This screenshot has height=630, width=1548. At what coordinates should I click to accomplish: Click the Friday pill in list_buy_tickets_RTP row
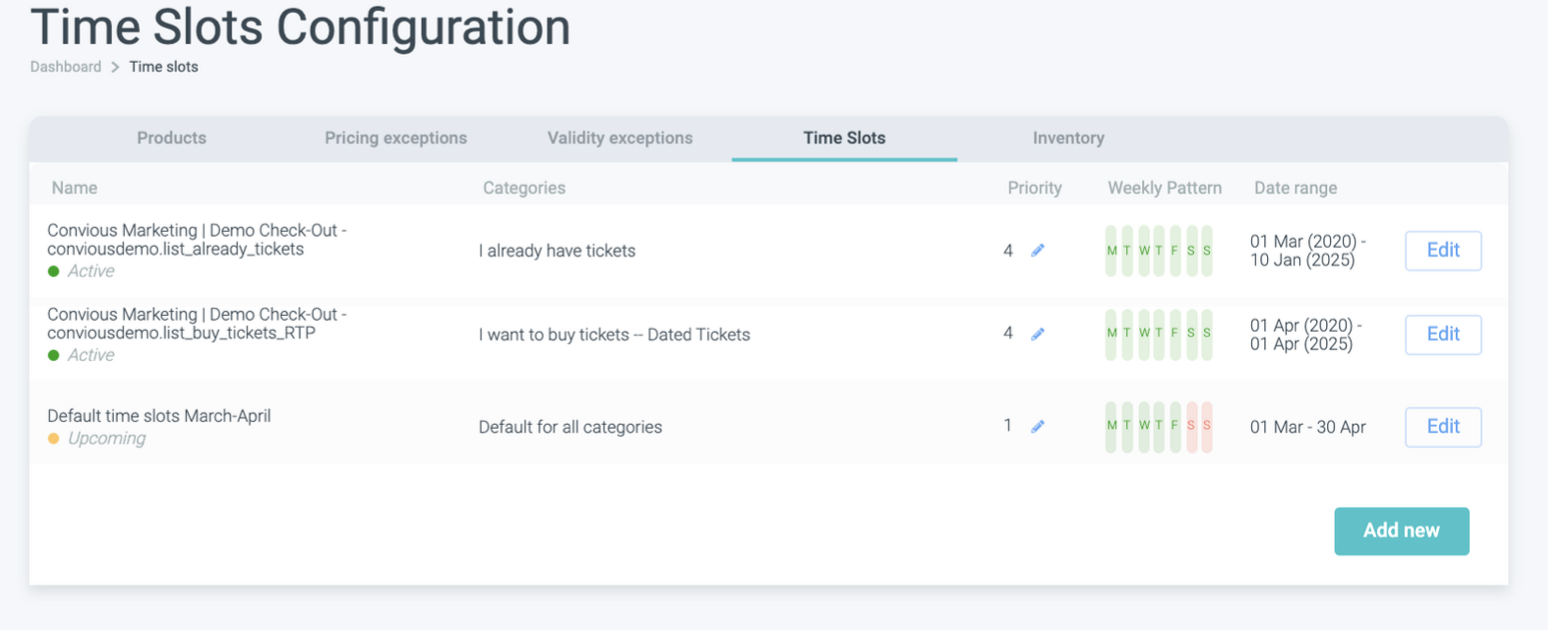point(1175,334)
